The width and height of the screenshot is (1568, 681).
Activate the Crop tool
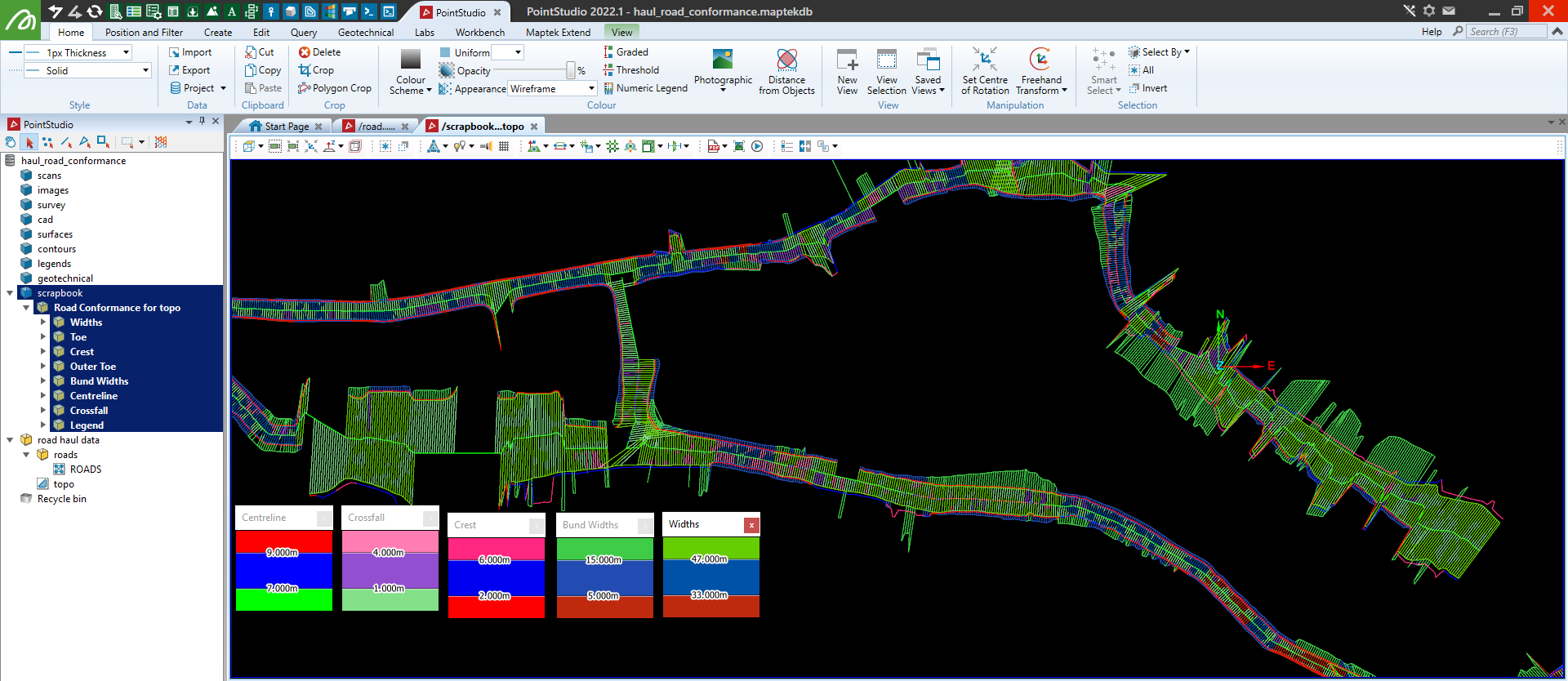[x=316, y=70]
